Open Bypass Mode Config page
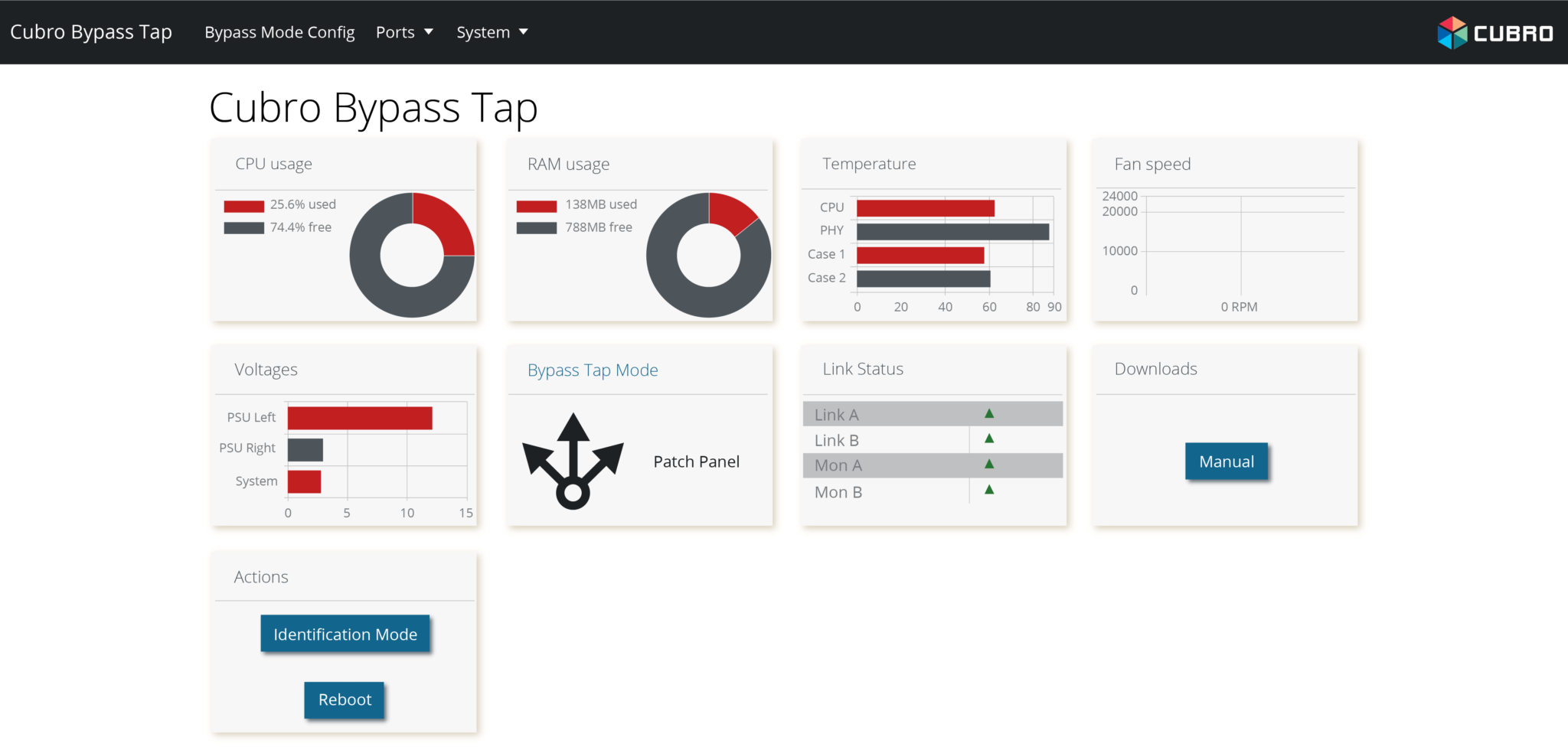The height and width of the screenshot is (750, 1568). [279, 32]
